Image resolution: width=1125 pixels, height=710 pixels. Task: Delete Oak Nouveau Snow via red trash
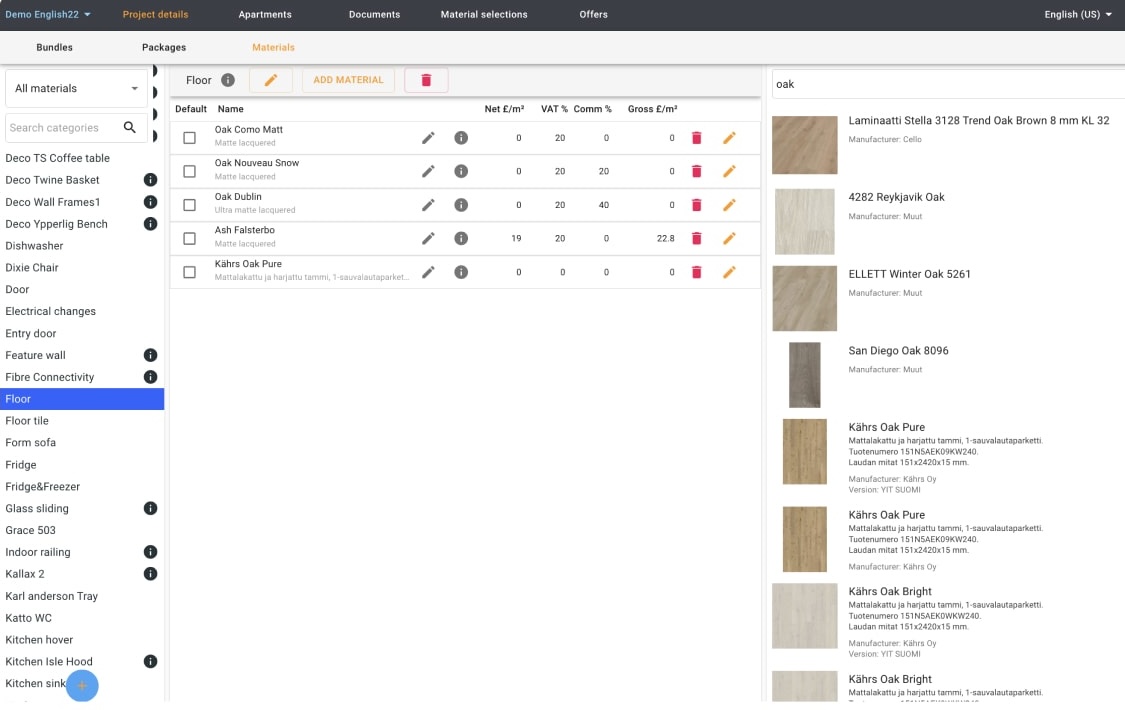(x=696, y=171)
